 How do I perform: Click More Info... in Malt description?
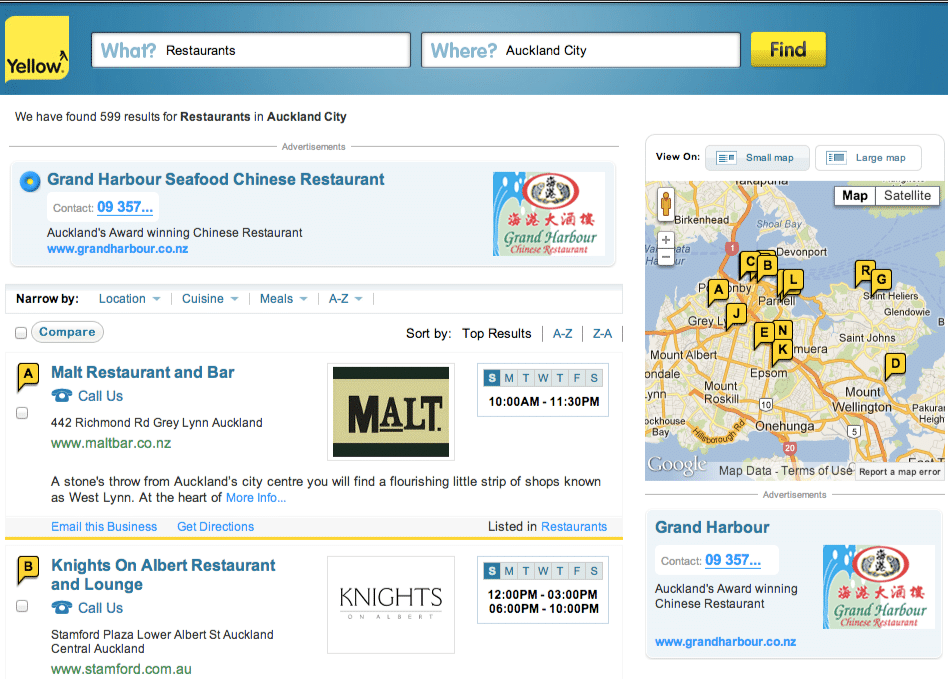pyautogui.click(x=256, y=498)
